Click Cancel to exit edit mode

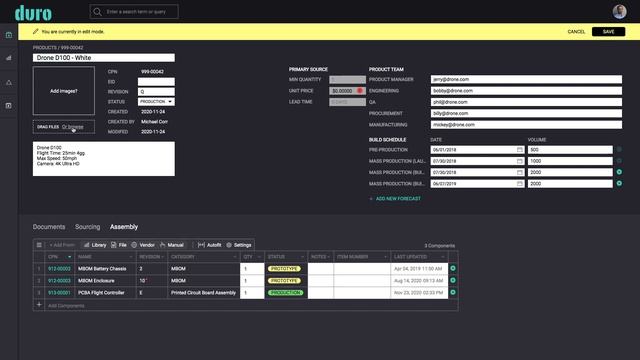point(576,32)
